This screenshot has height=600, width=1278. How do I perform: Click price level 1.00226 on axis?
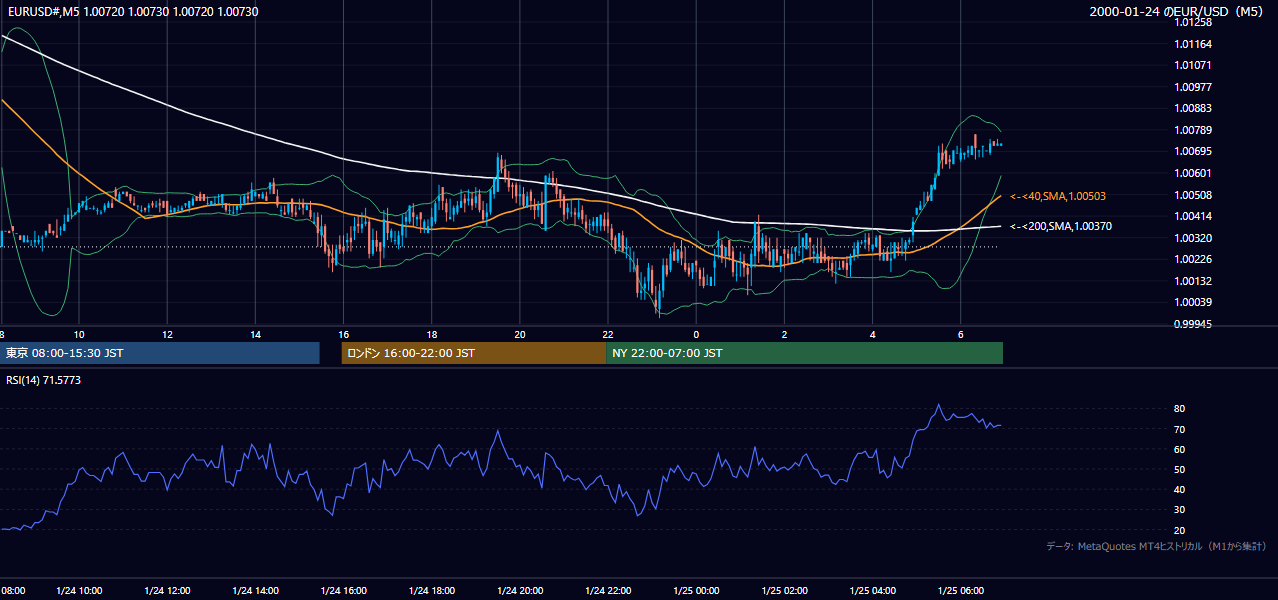[x=1193, y=259]
